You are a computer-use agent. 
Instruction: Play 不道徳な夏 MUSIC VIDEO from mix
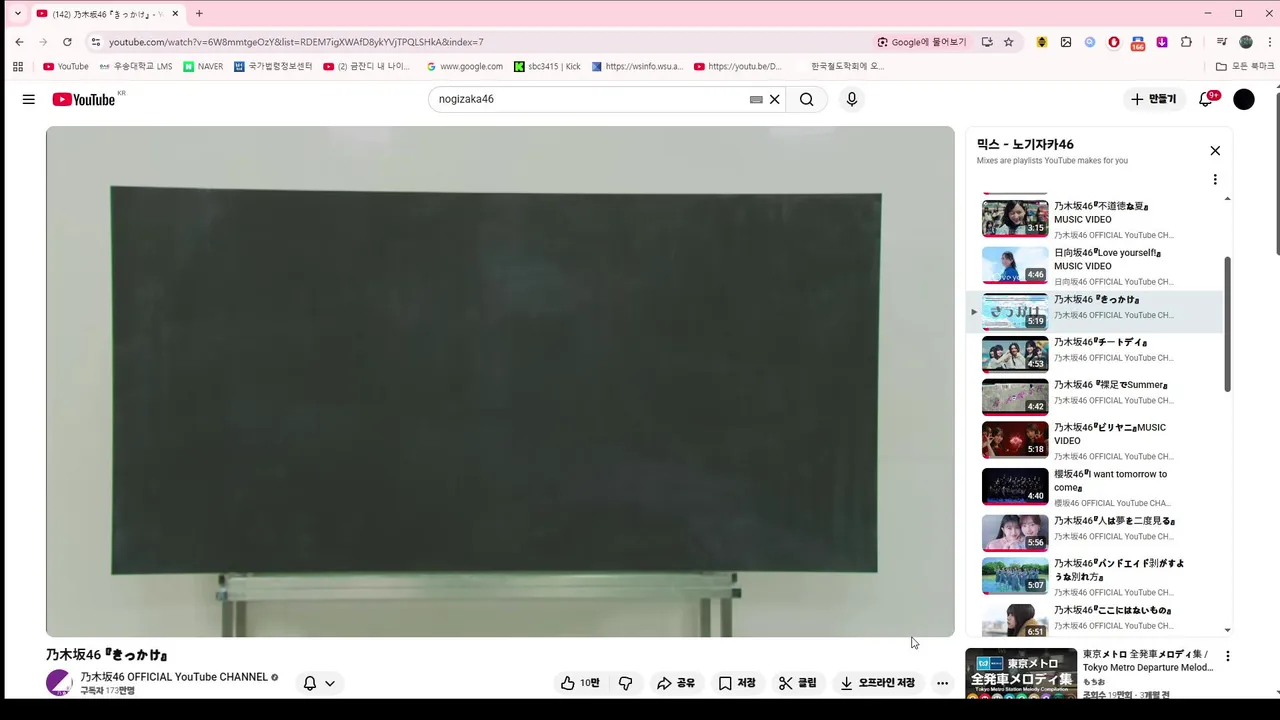(1094, 218)
